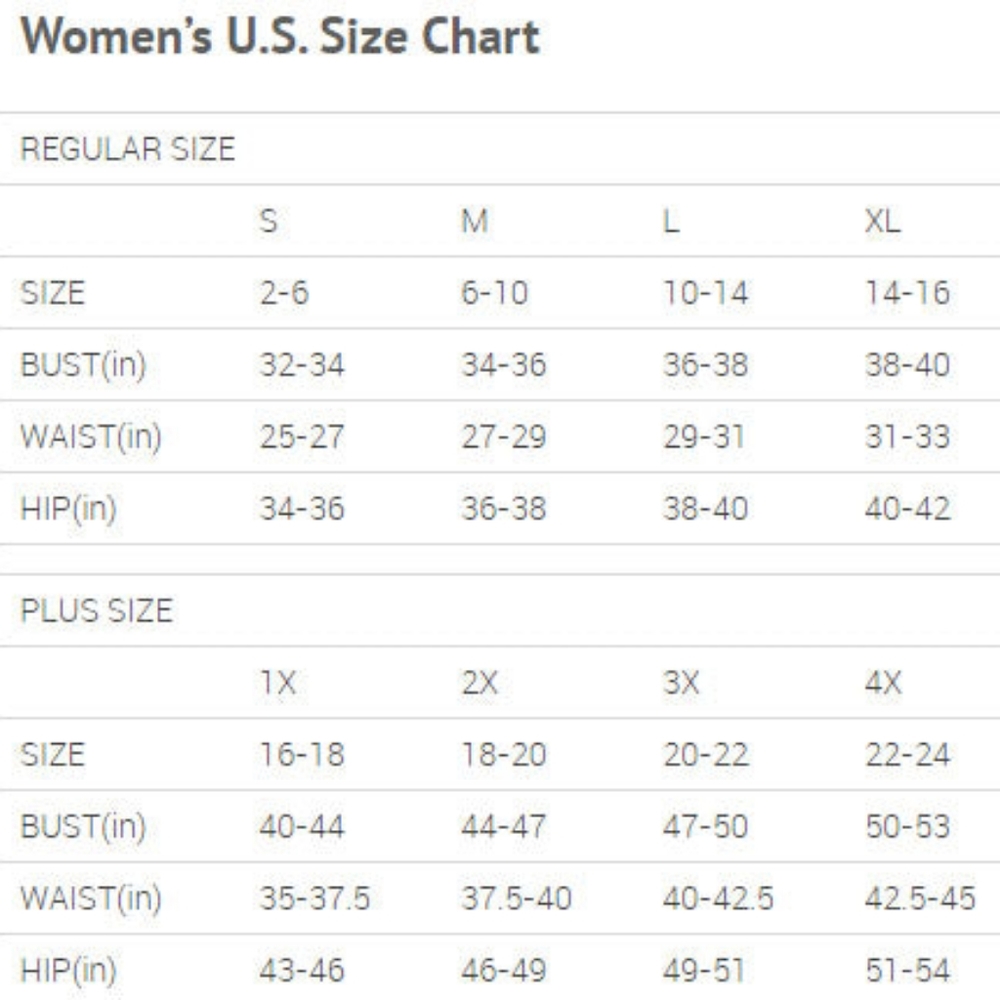Image resolution: width=1000 pixels, height=1000 pixels.
Task: Click the size value 2-6
Action: pos(284,293)
